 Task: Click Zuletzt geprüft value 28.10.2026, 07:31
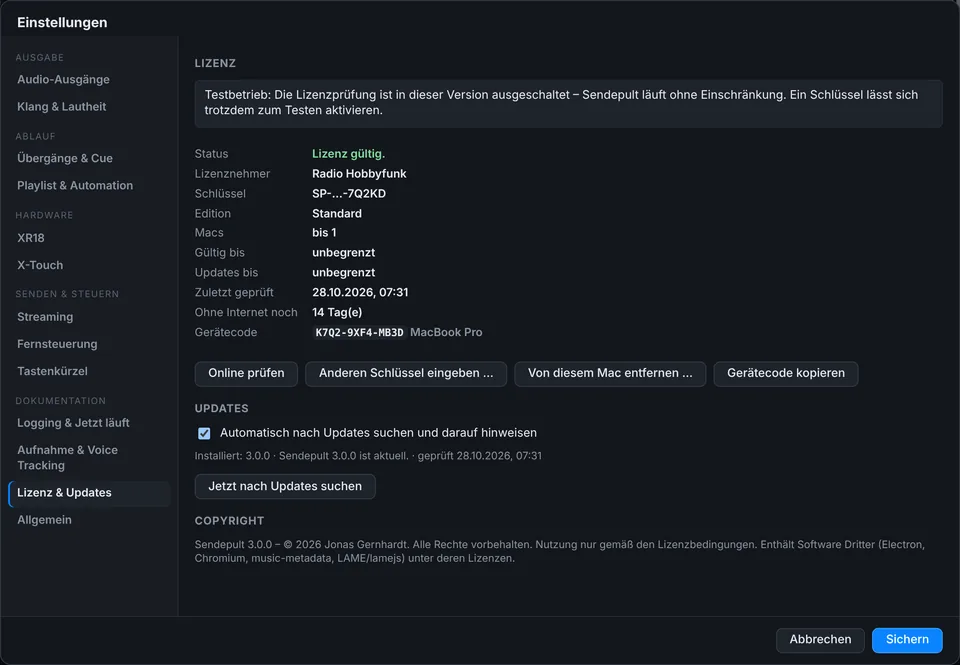(x=360, y=293)
